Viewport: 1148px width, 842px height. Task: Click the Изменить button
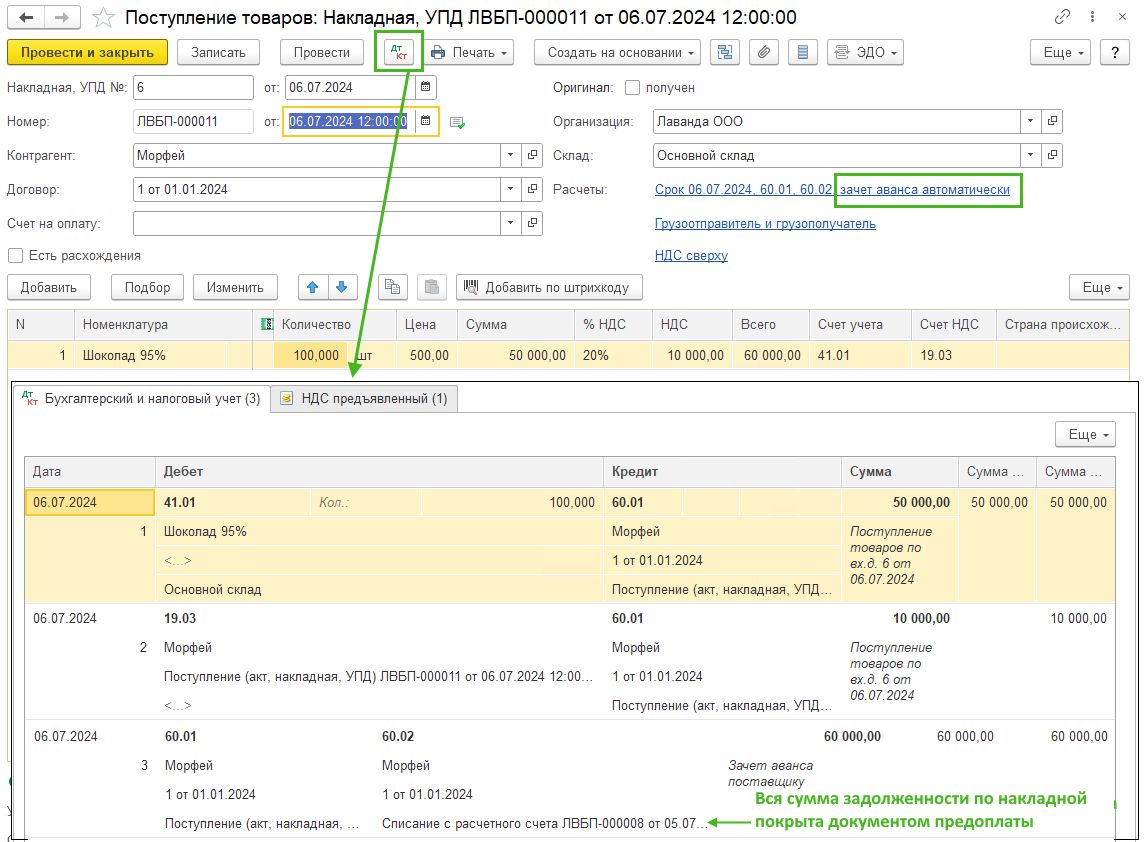(x=235, y=287)
